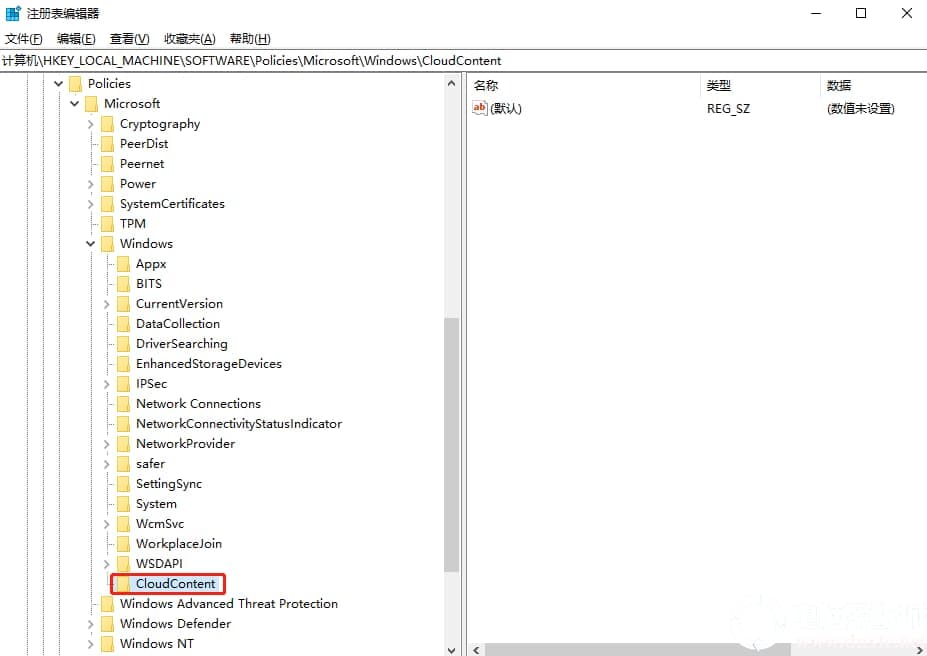Expand the SystemCertificates key
This screenshot has width=927, height=656.
coord(90,204)
